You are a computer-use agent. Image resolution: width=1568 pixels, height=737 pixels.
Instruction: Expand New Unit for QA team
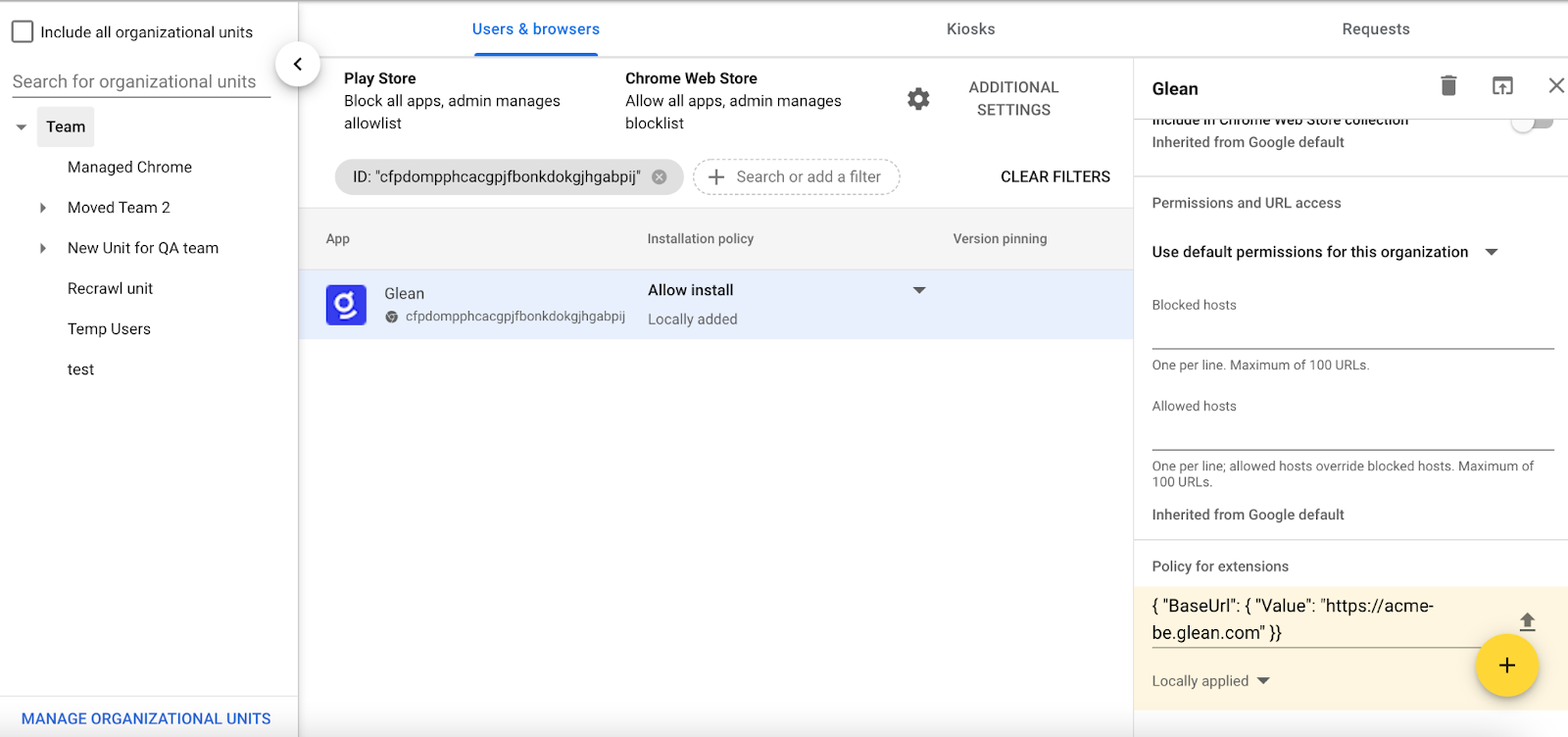[x=43, y=249]
